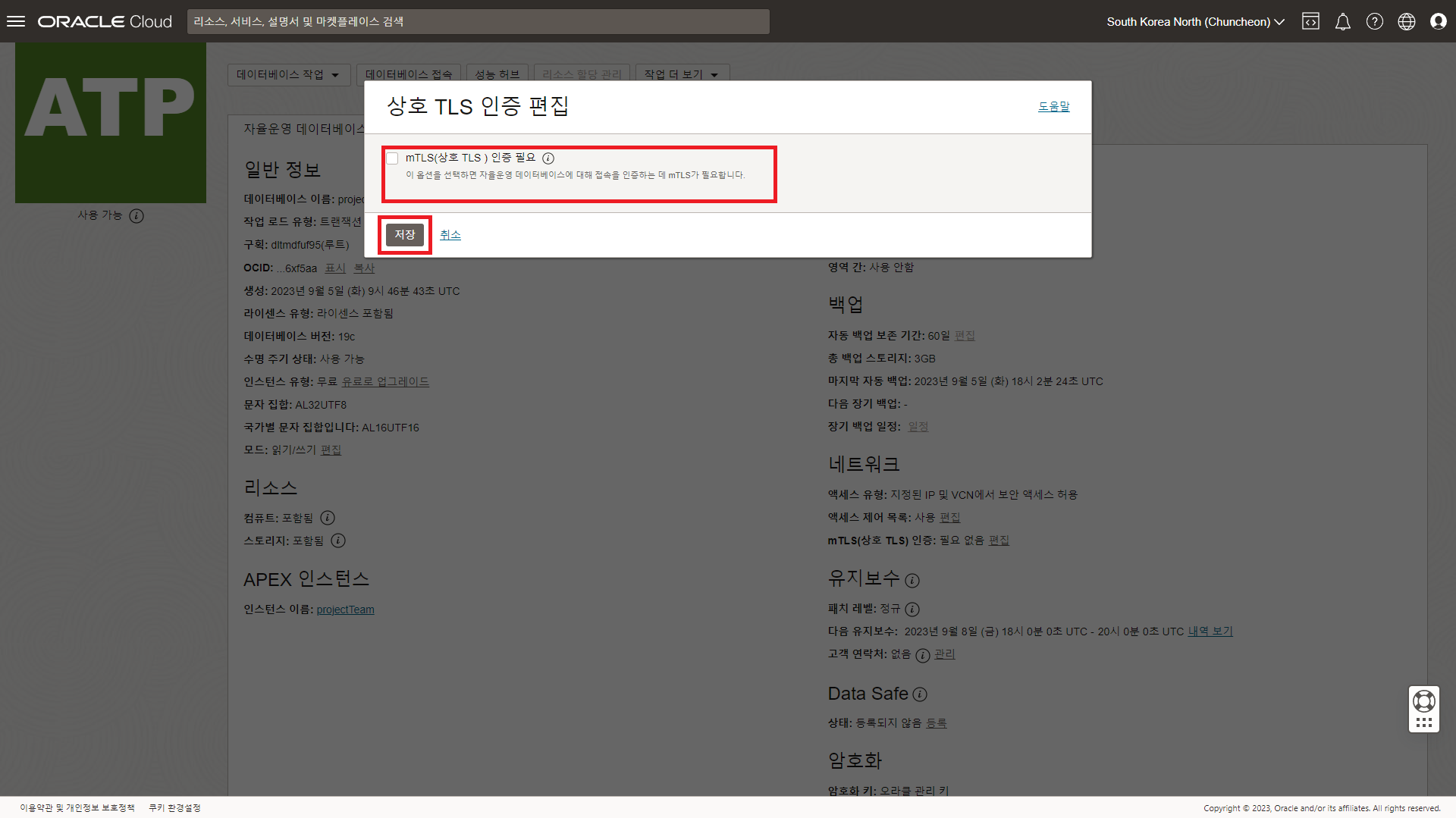1456x818 pixels.
Task: Open the help question mark menu
Action: 1374,21
